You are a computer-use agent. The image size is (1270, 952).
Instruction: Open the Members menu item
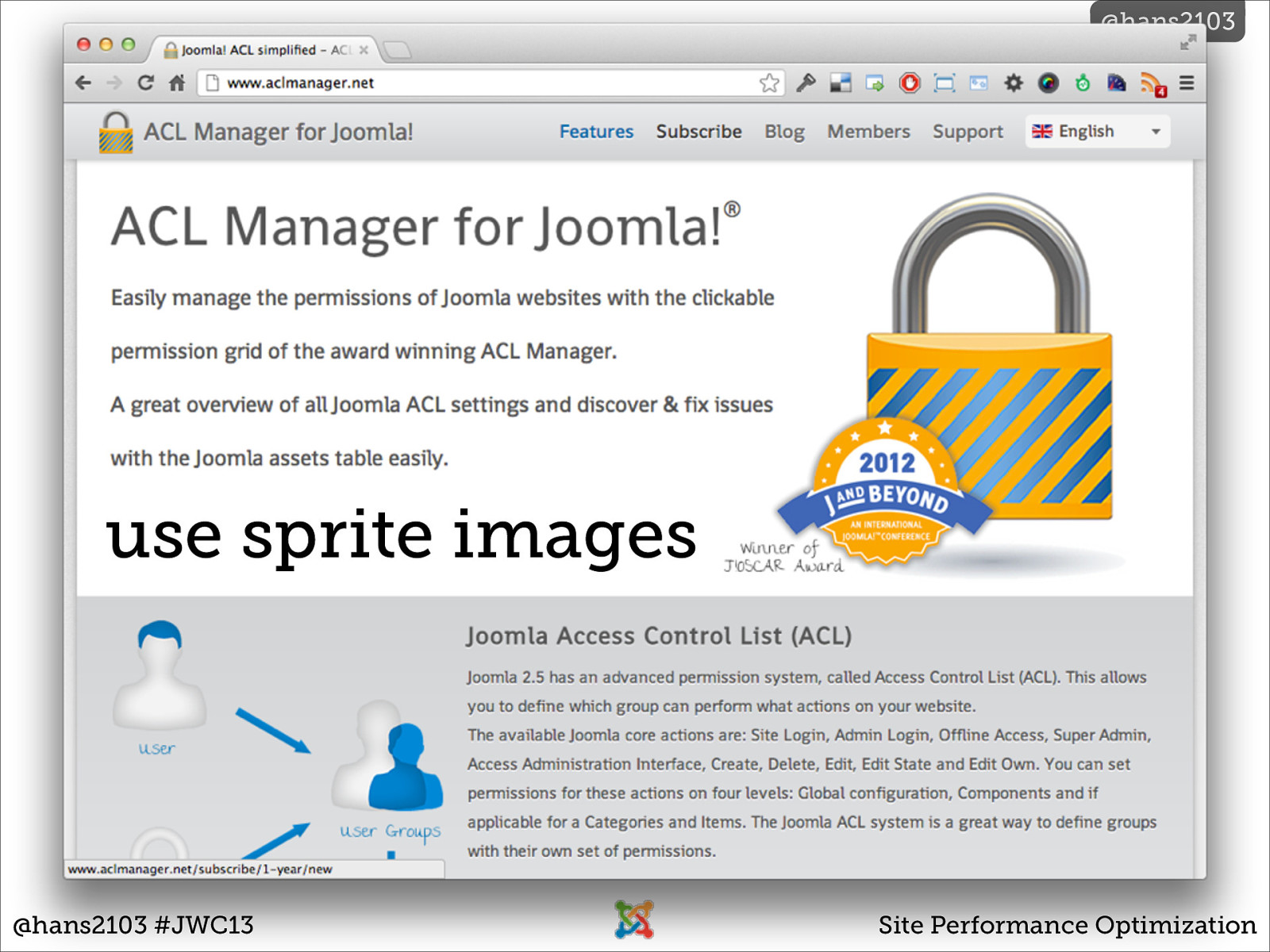click(868, 132)
